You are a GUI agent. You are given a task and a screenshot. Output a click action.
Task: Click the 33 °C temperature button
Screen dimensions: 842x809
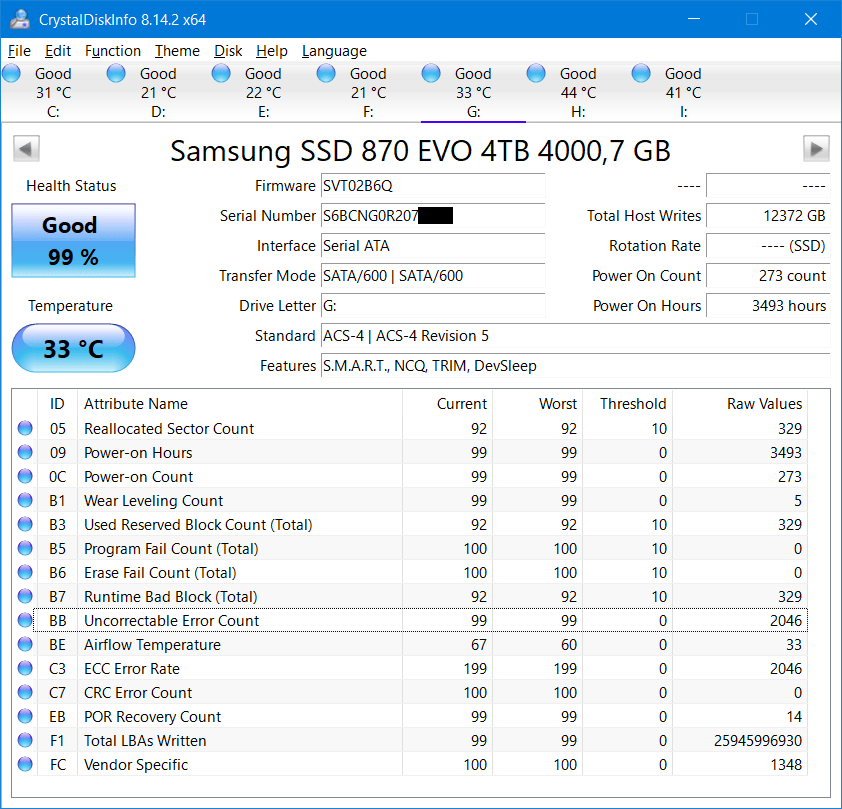[x=72, y=348]
